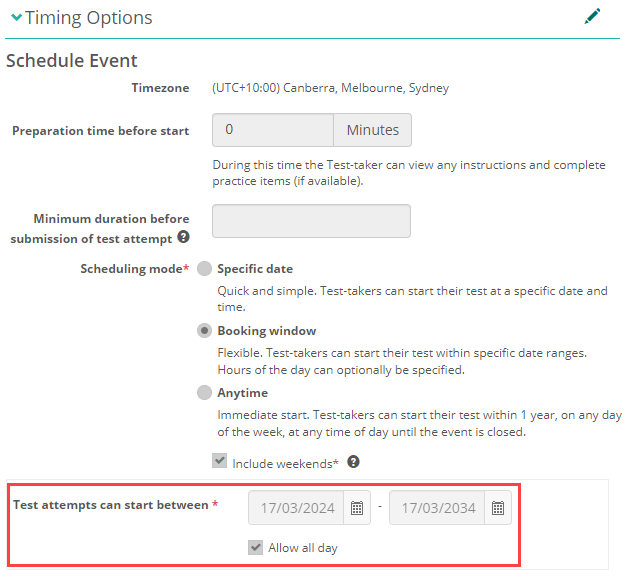Collapse the Timing Options section chevron
This screenshot has width=629, height=579.
click(15, 18)
